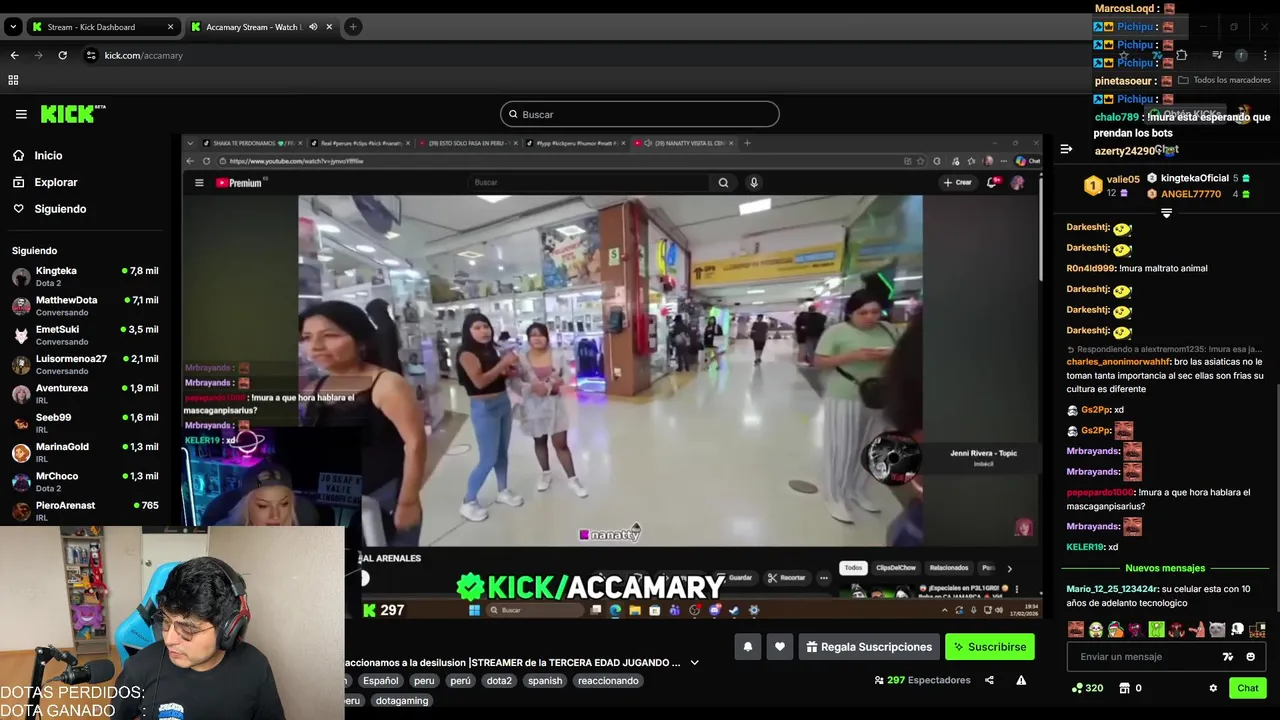Image resolution: width=1280 pixels, height=720 pixels.
Task: Expand the stream title chevron
Action: tap(694, 662)
